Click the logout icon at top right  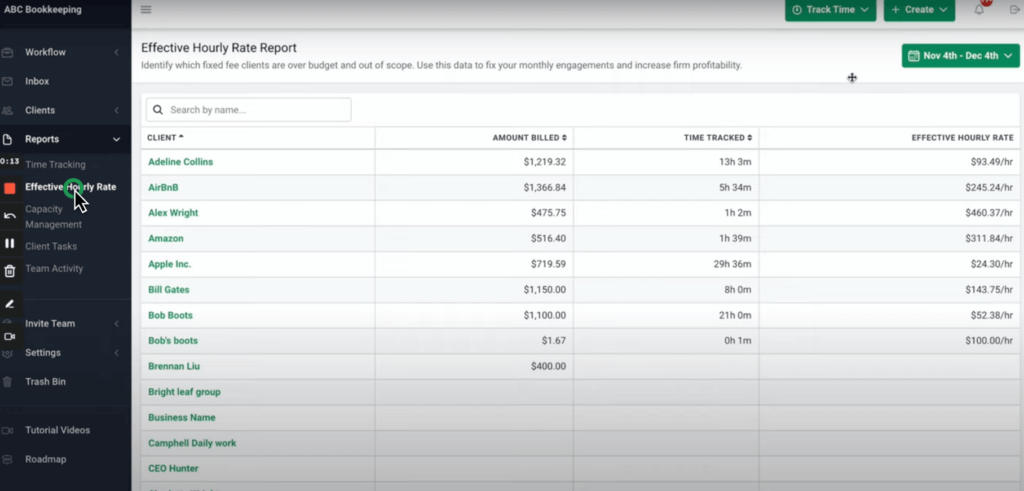(1014, 9)
